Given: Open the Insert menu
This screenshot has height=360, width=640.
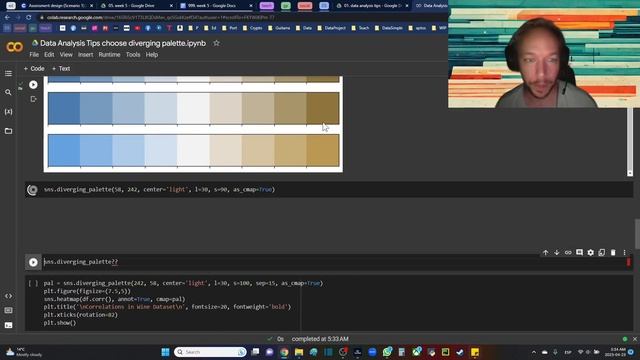Looking at the screenshot, I should [x=86, y=55].
